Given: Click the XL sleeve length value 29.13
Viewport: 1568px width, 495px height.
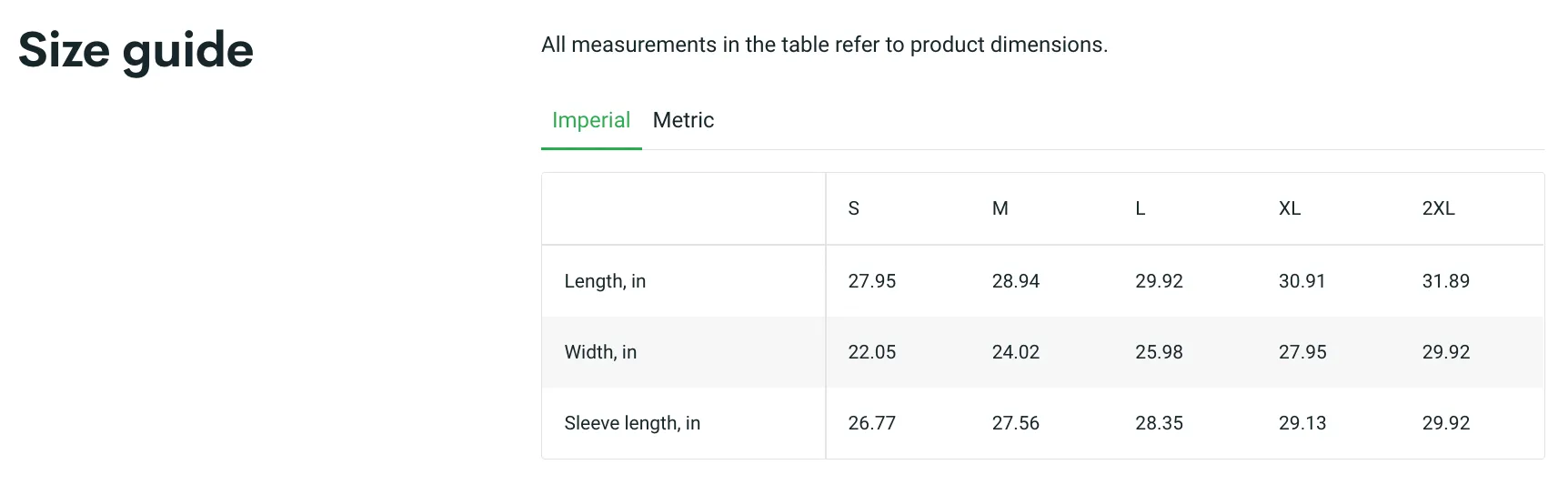Looking at the screenshot, I should point(1302,423).
